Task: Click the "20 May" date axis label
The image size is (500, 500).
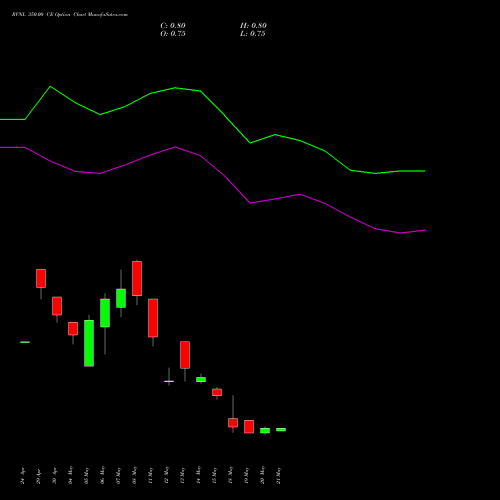Action: (263, 475)
